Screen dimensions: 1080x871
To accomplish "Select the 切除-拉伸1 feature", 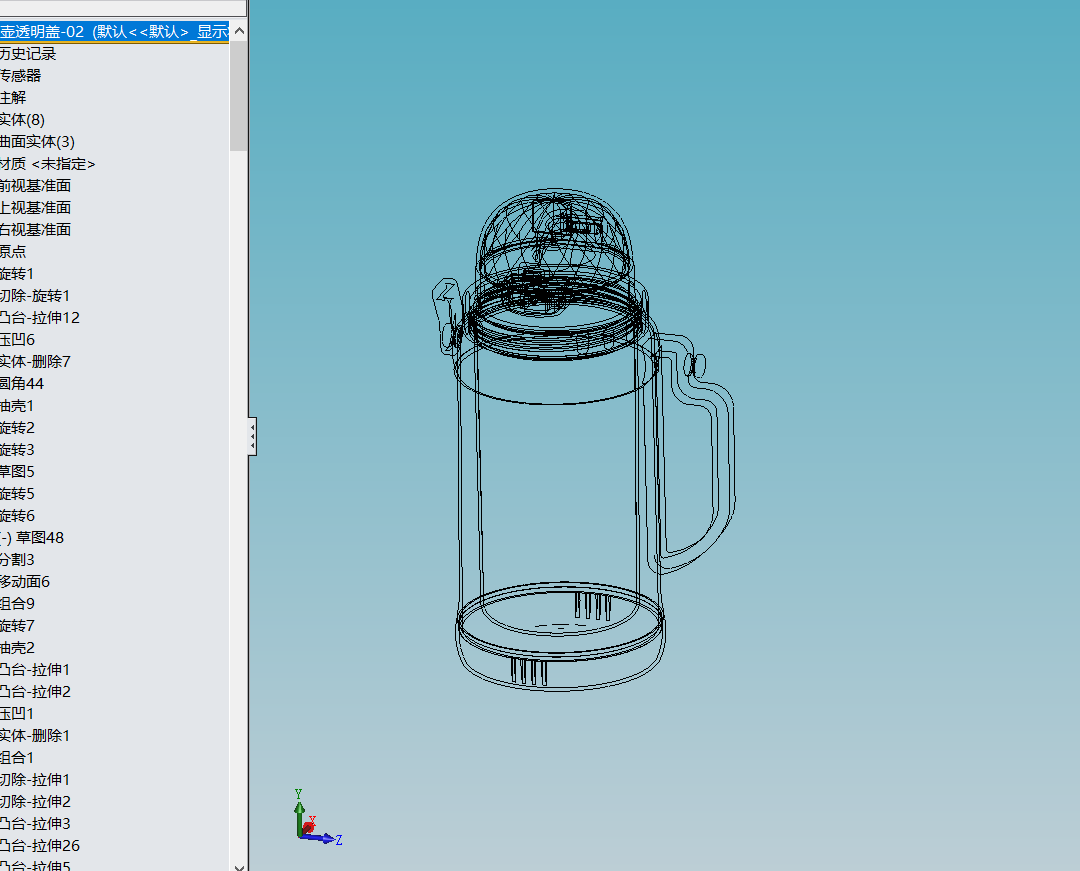I will (35, 779).
